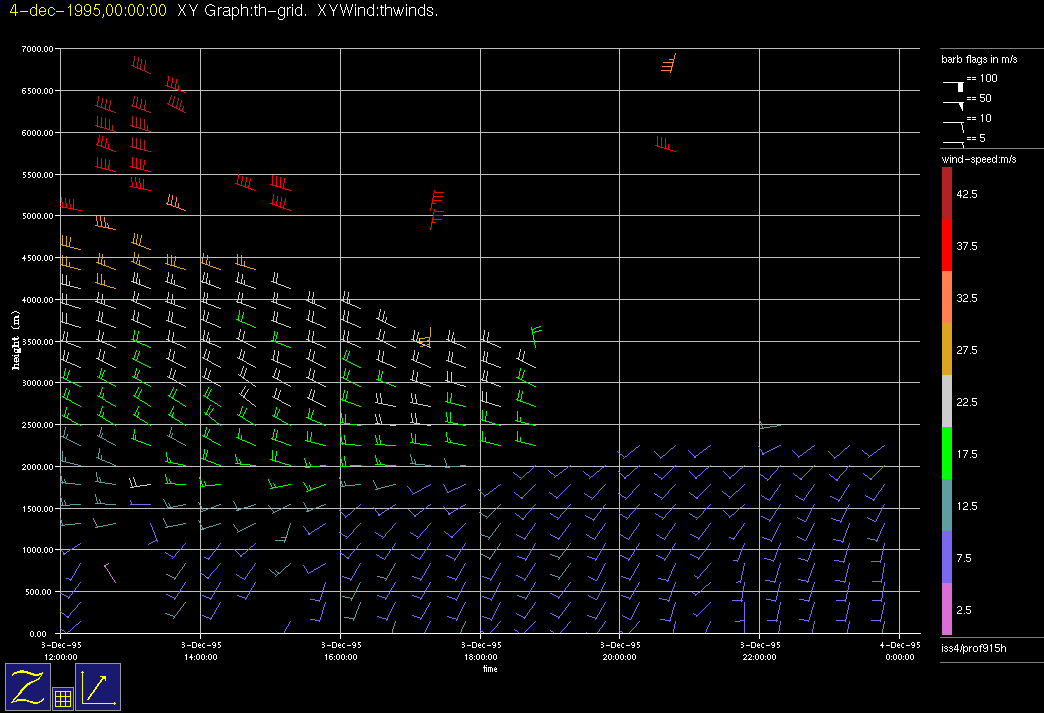Viewport: 1044px width, 713px height.
Task: Click the XY graph axes arrow icon
Action: (97, 686)
